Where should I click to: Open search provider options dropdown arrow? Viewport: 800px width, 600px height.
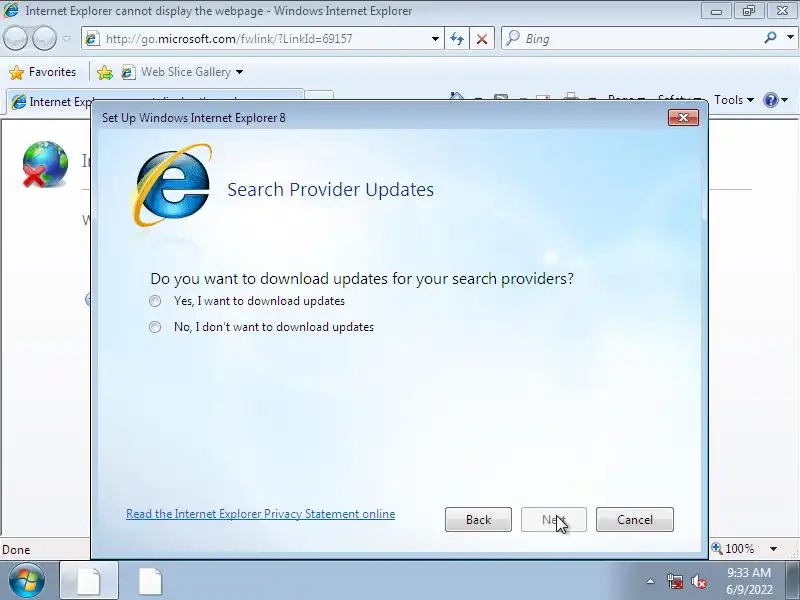[x=790, y=38]
